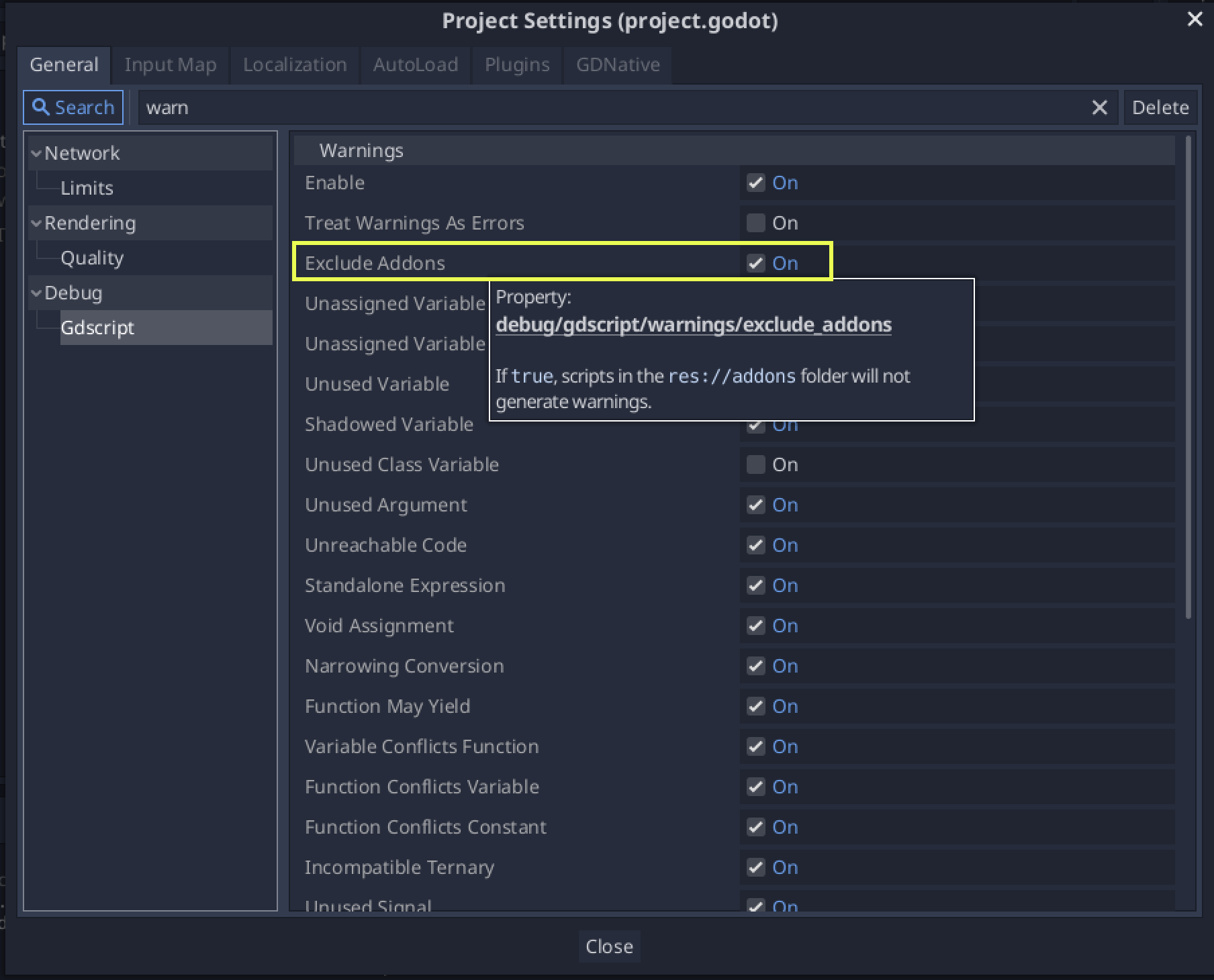This screenshot has width=1214, height=980.
Task: Uncheck the Standalone Expression warning
Action: click(x=756, y=585)
